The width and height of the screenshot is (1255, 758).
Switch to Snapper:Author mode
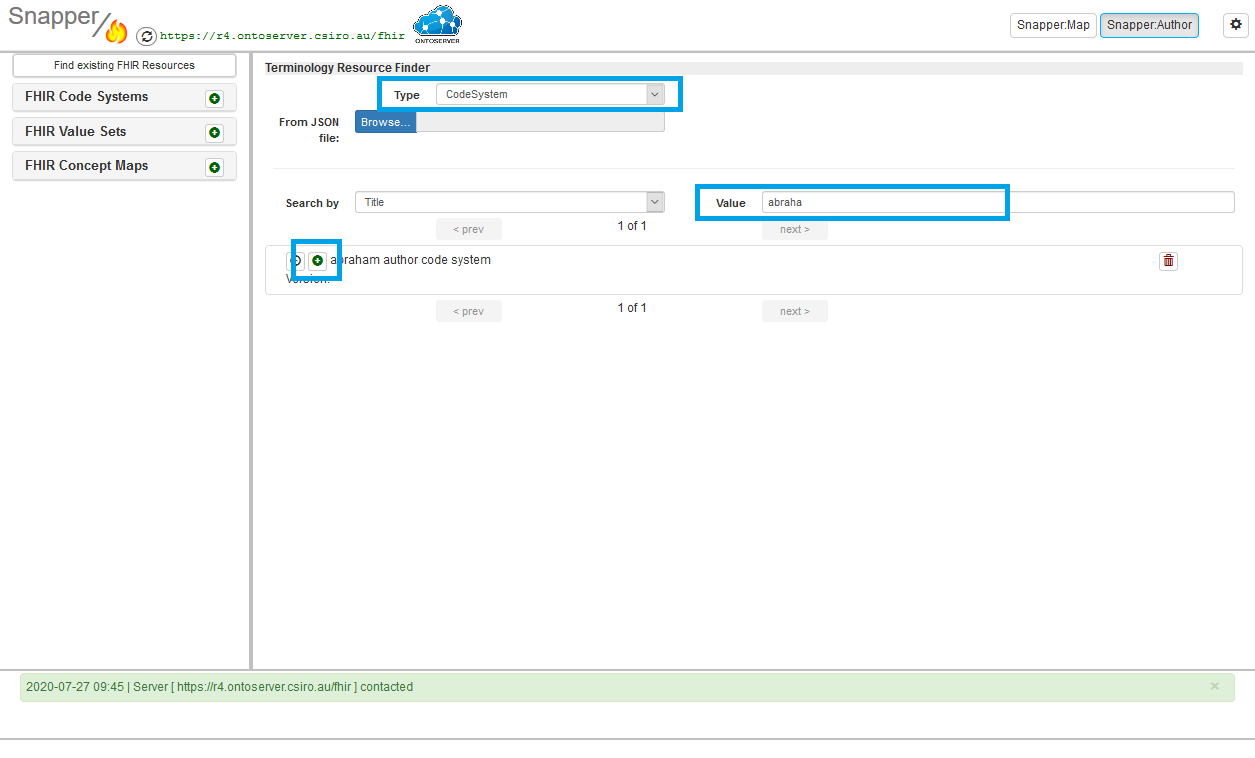pos(1149,25)
